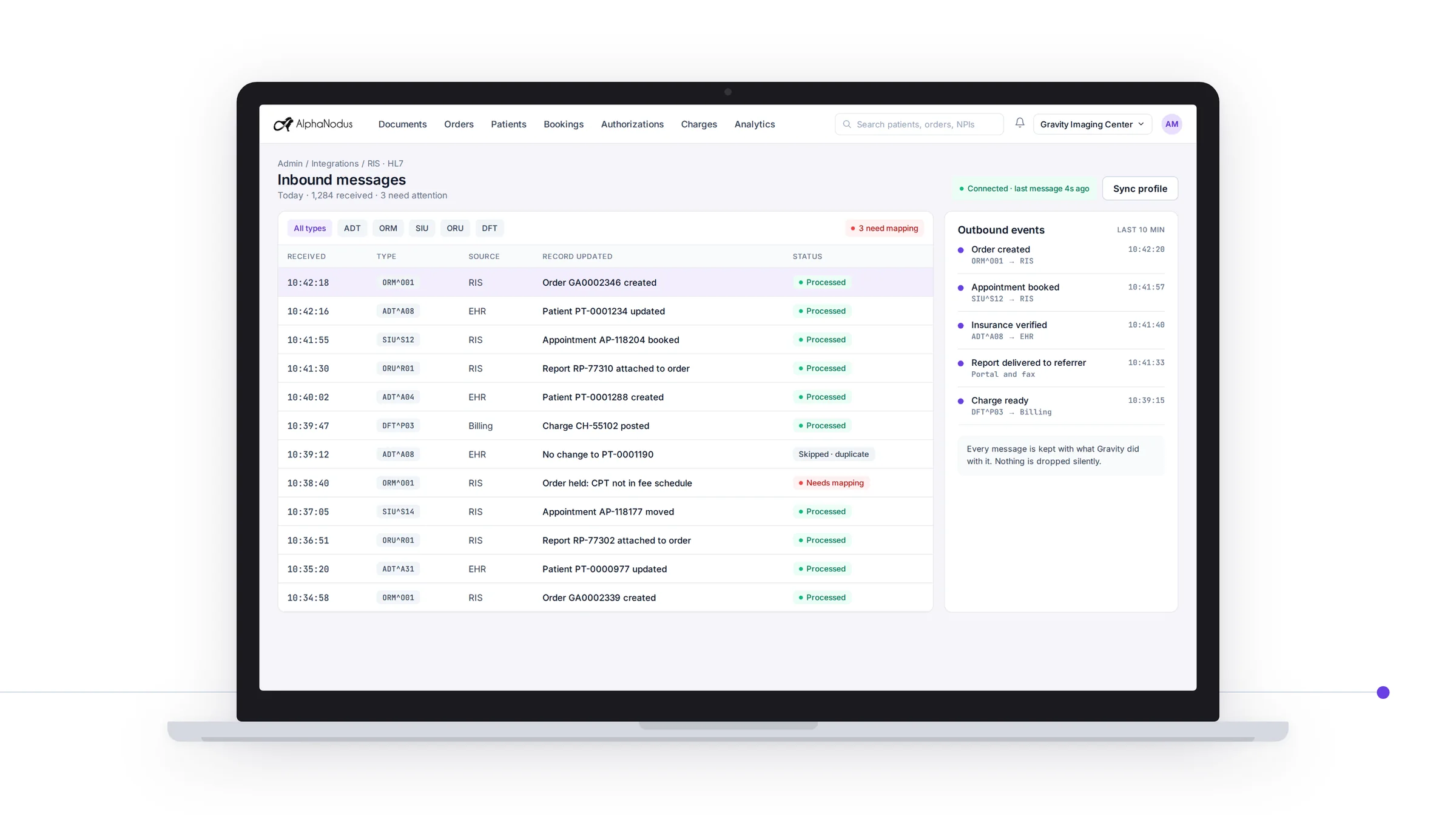
Task: Go to Orders in the top navigation
Action: pyautogui.click(x=459, y=124)
